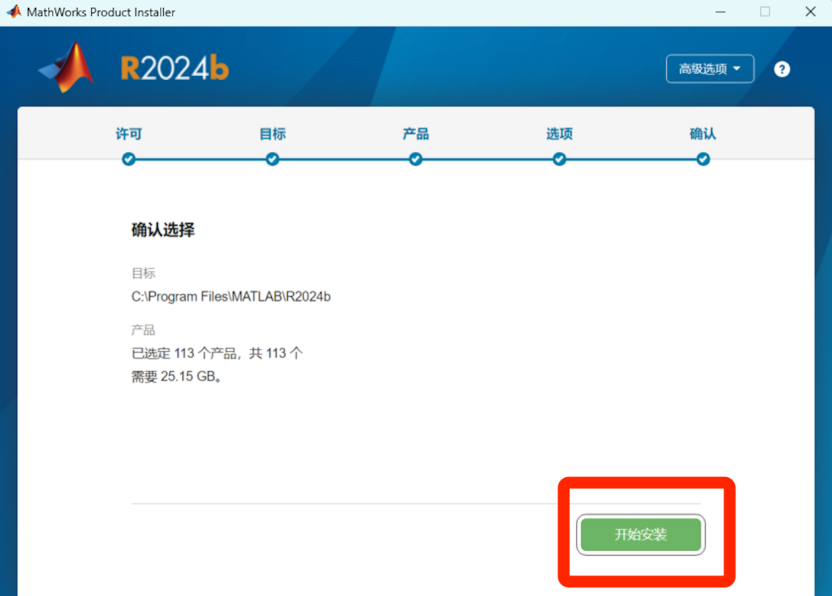
Task: Click the 许可 step checkmark icon
Action: coord(128,157)
